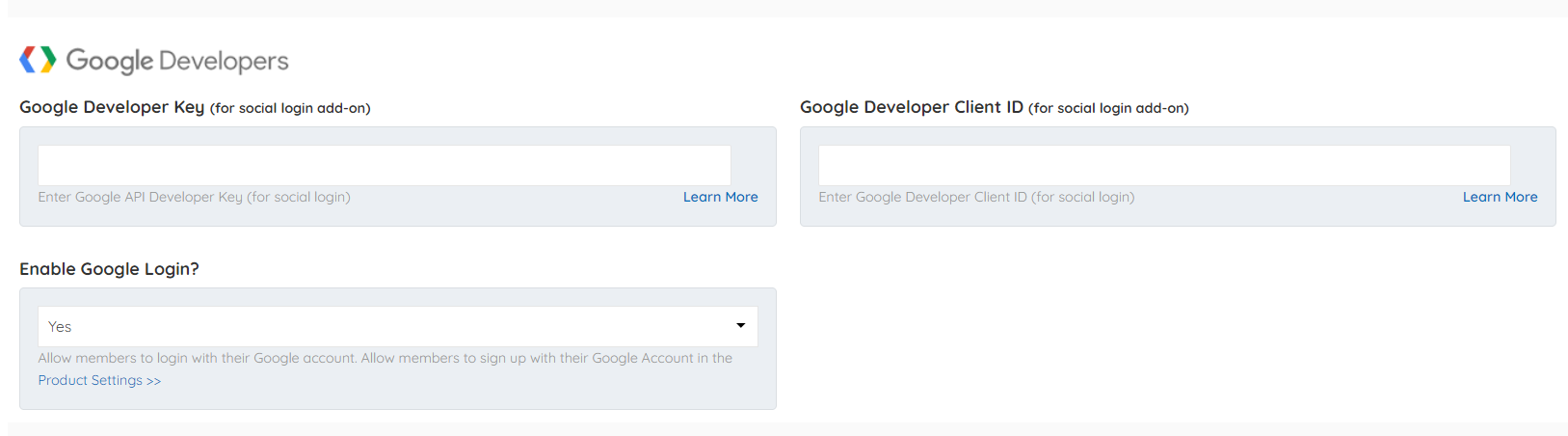
Task: Click the 'Enter Google Developer Client ID' hint text
Action: [x=976, y=197]
